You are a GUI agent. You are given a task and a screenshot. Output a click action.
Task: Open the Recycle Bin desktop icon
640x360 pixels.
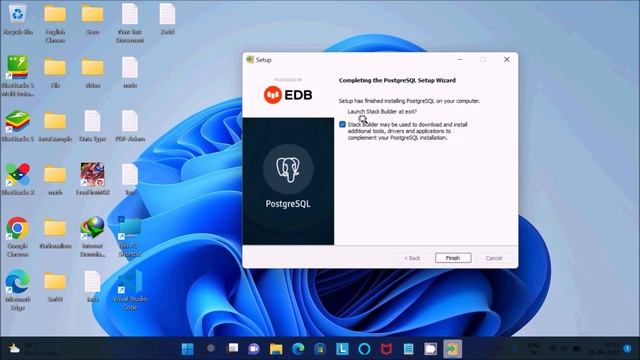pos(18,19)
